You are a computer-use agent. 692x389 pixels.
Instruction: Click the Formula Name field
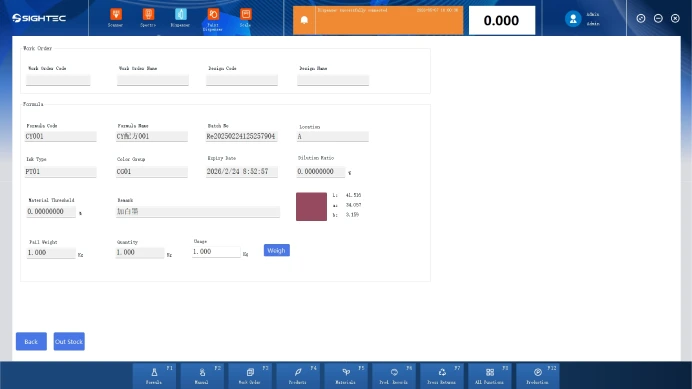(x=152, y=136)
